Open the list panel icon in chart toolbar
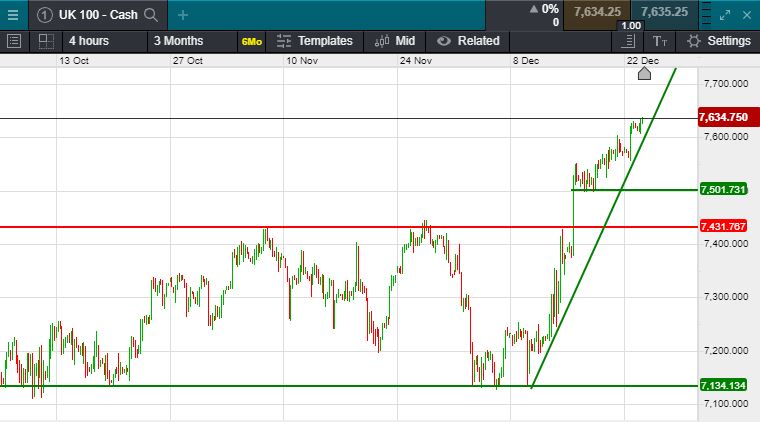Screen dimensions: 760x422 14,41
